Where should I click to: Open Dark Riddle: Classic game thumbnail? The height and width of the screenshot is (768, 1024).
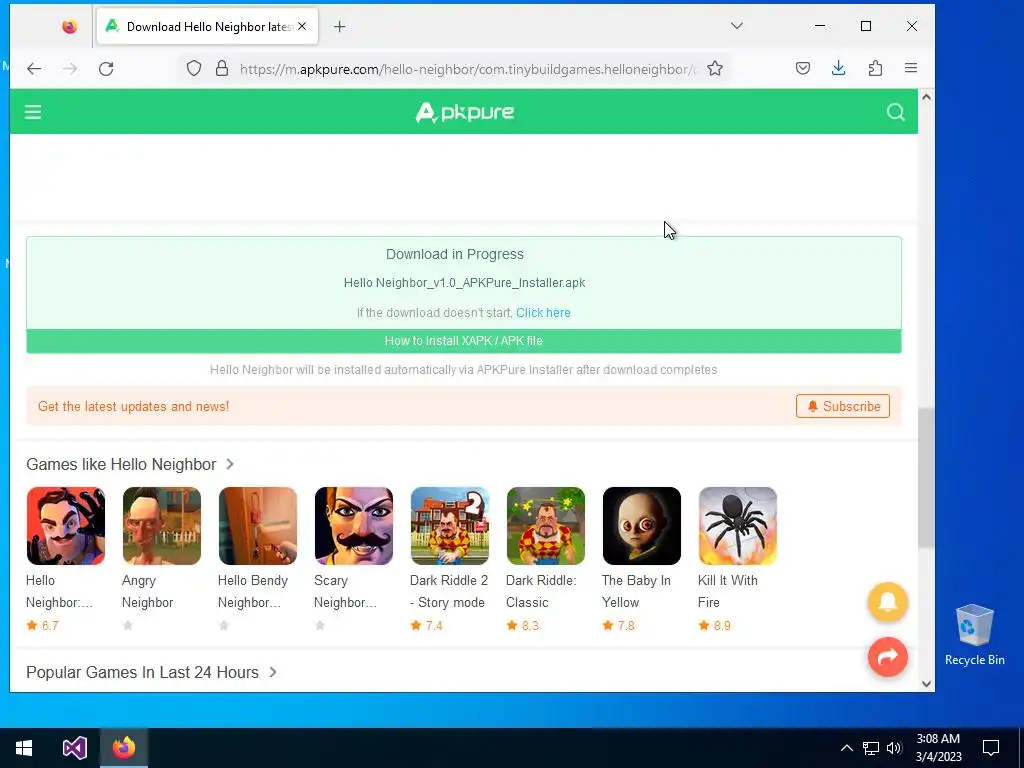coord(546,526)
